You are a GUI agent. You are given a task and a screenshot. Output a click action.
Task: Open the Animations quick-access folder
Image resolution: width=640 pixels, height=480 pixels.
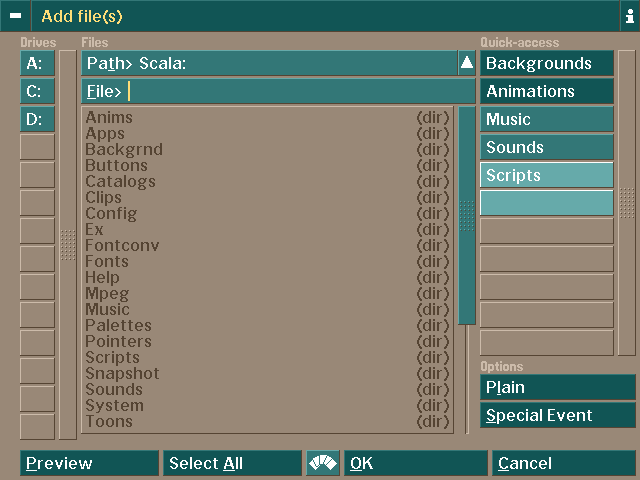click(x=546, y=91)
